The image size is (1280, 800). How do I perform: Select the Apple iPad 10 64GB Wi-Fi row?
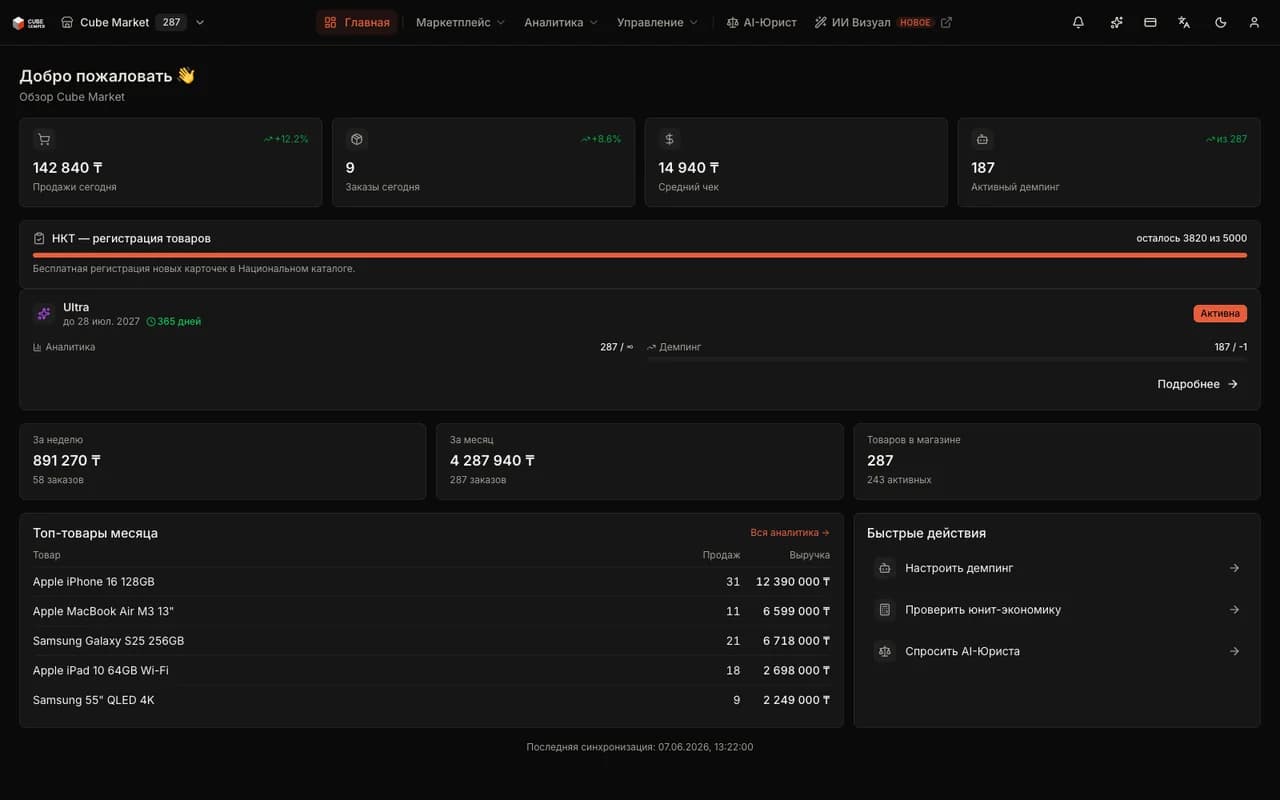[x=431, y=670]
